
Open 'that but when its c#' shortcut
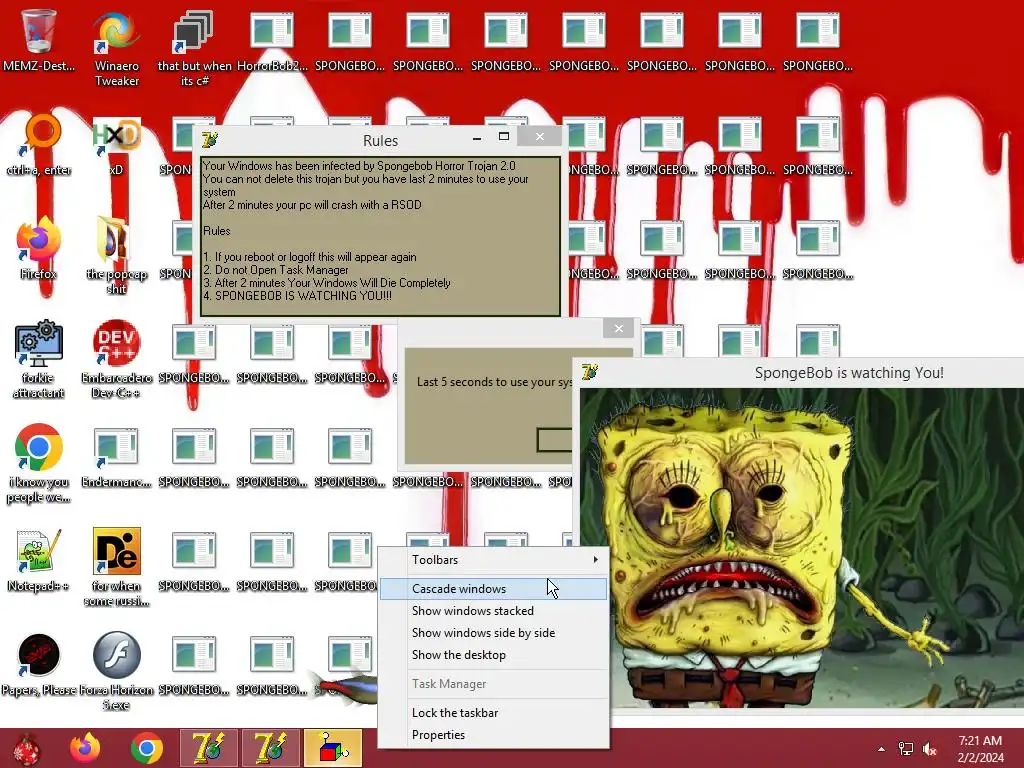click(194, 48)
